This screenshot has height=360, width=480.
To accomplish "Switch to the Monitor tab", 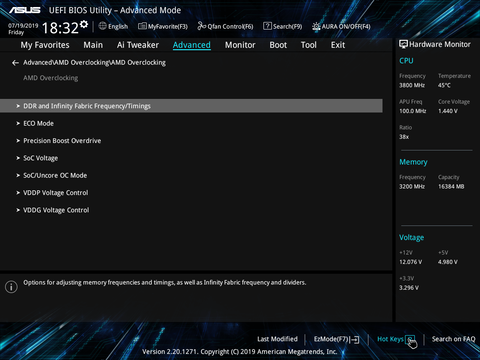I will 240,45.
